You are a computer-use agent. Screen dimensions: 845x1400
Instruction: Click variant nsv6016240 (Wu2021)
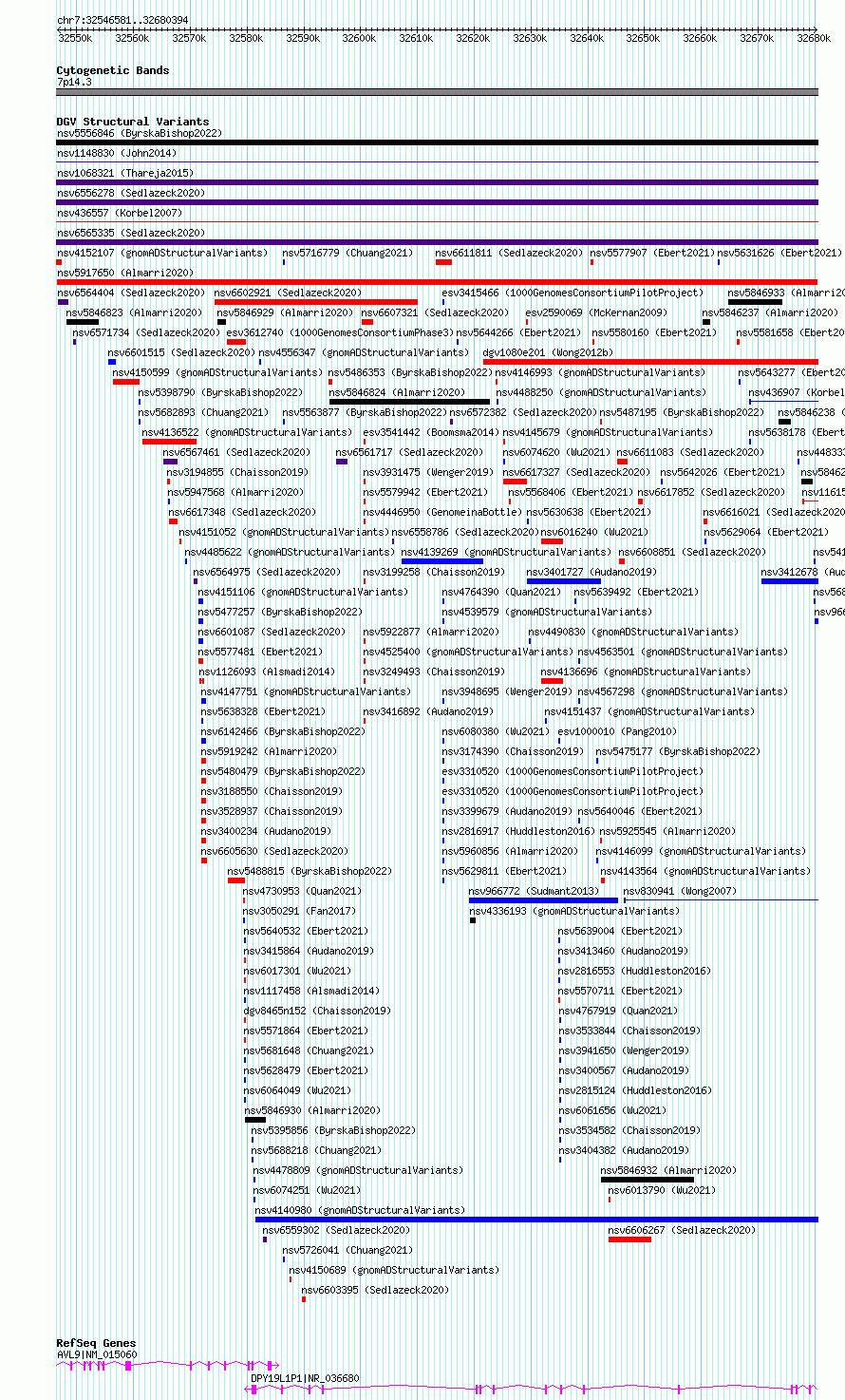[x=595, y=532]
